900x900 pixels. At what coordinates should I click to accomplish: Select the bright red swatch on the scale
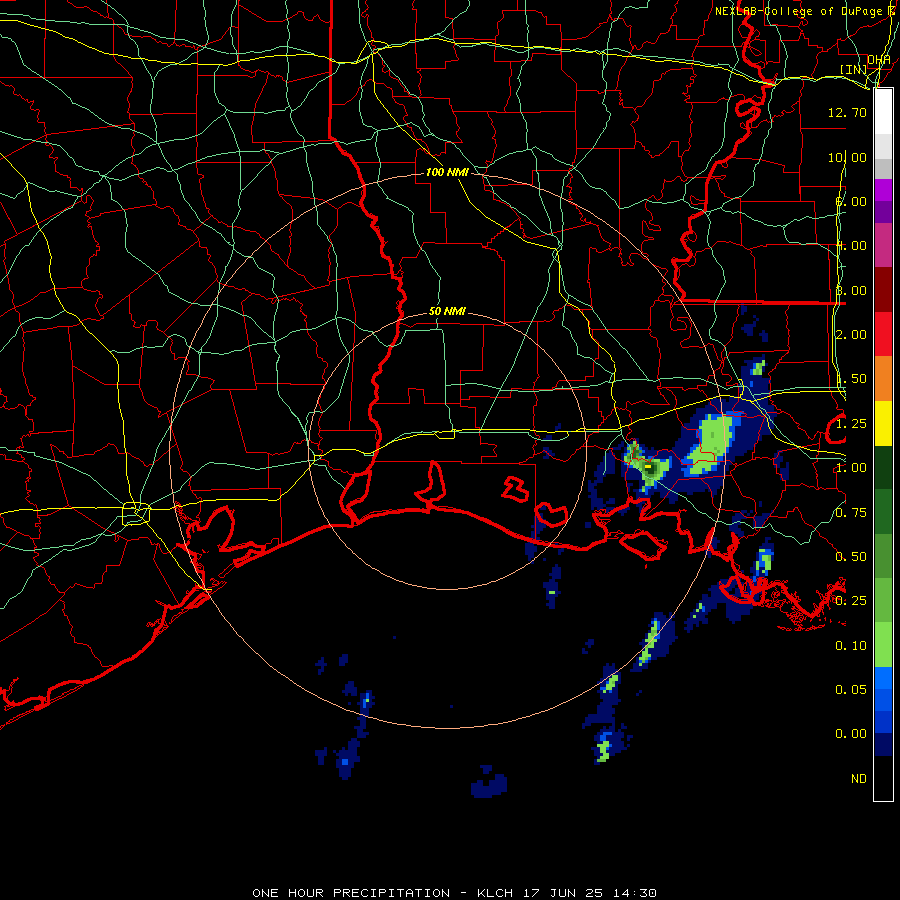(883, 334)
